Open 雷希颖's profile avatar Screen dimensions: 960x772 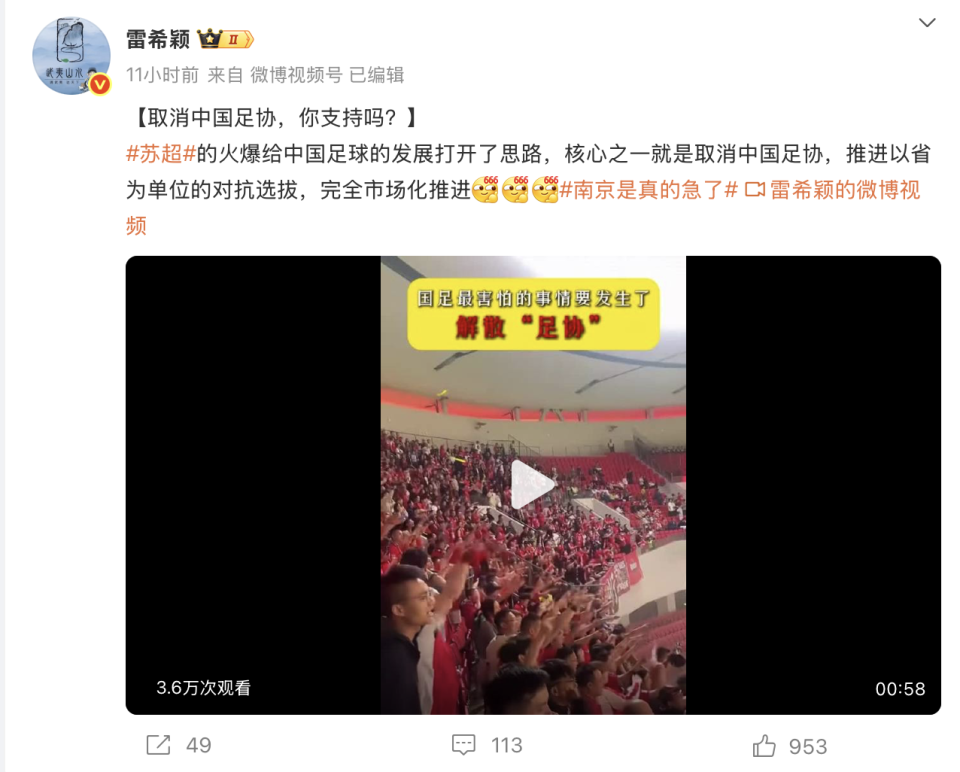(72, 56)
